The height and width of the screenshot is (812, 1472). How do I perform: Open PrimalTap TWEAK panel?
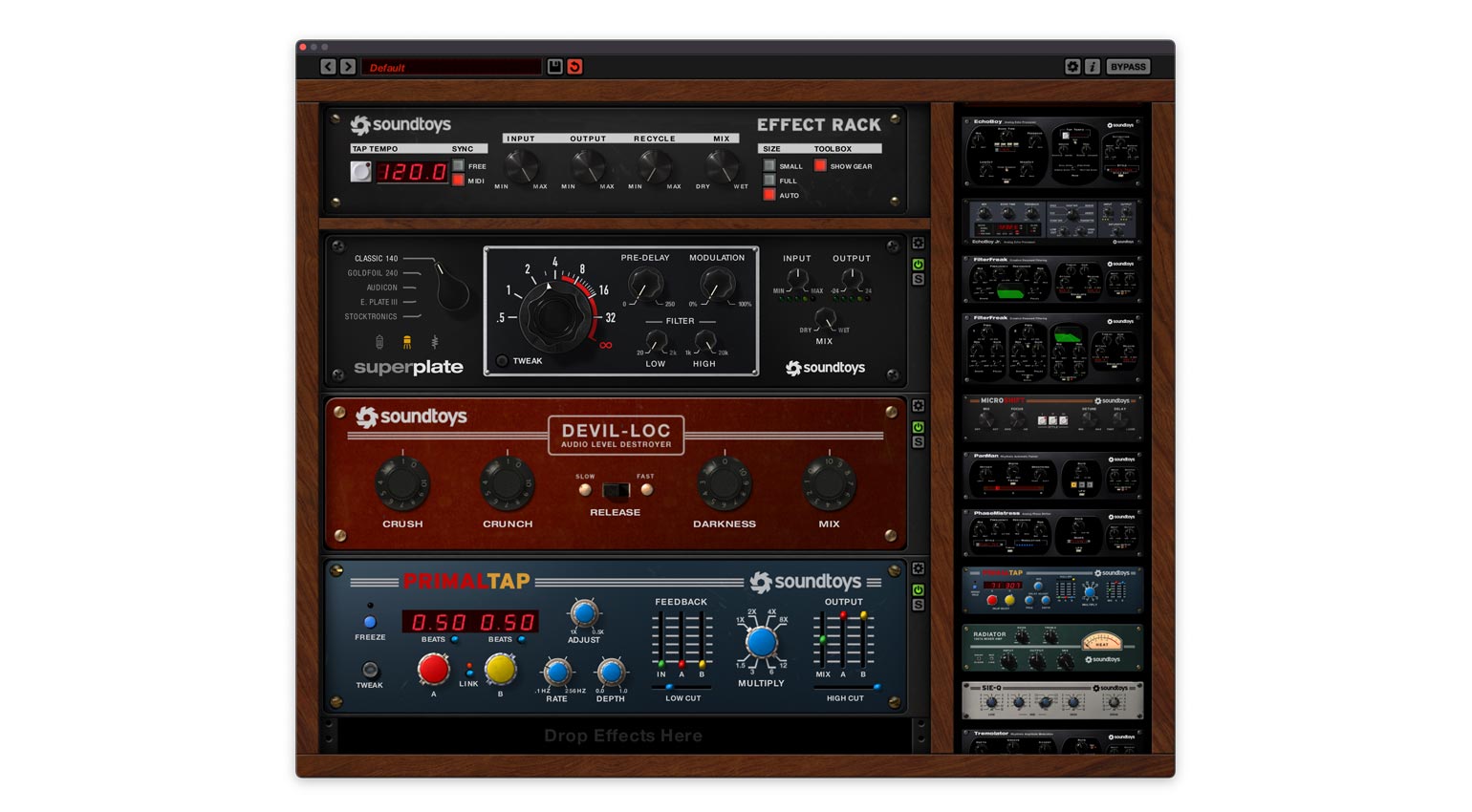pyautogui.click(x=370, y=670)
